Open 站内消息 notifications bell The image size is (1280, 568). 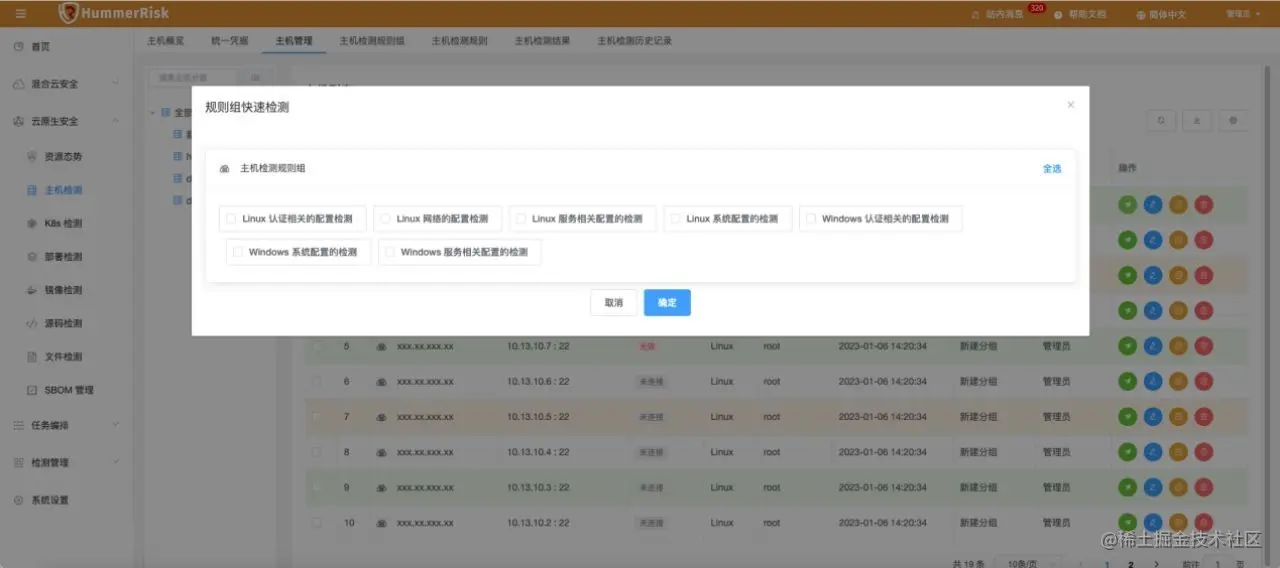pos(976,15)
